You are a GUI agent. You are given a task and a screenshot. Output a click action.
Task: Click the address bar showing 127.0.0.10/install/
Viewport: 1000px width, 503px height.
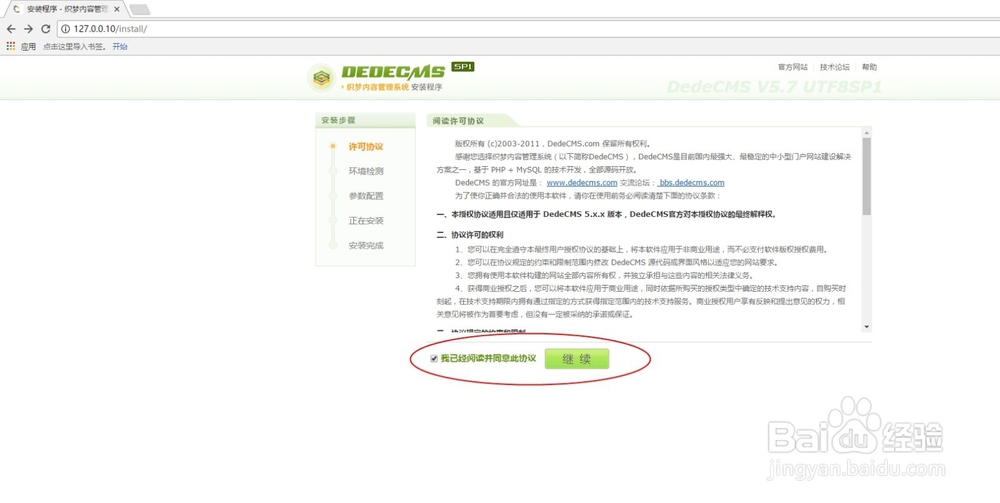(528, 29)
